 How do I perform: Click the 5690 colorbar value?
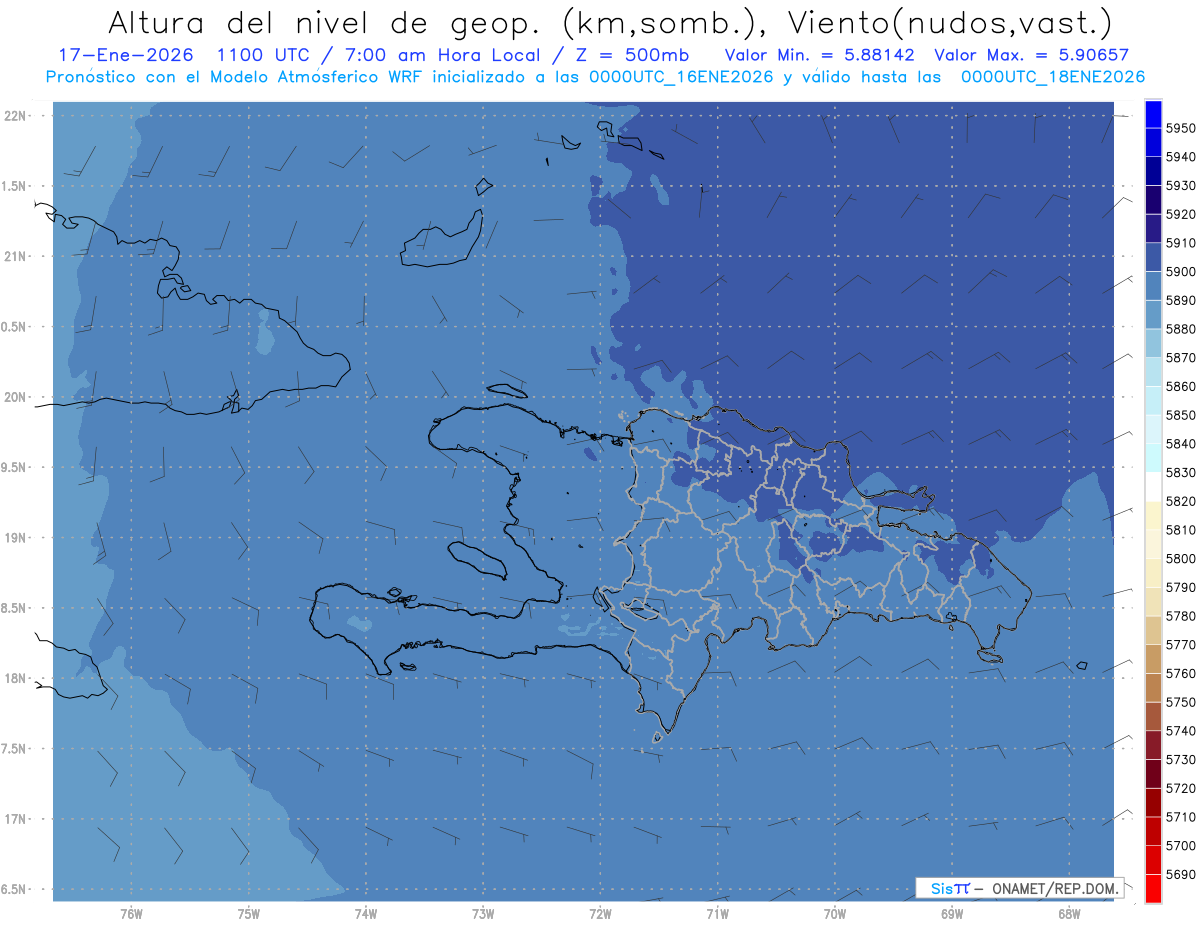1181,874
